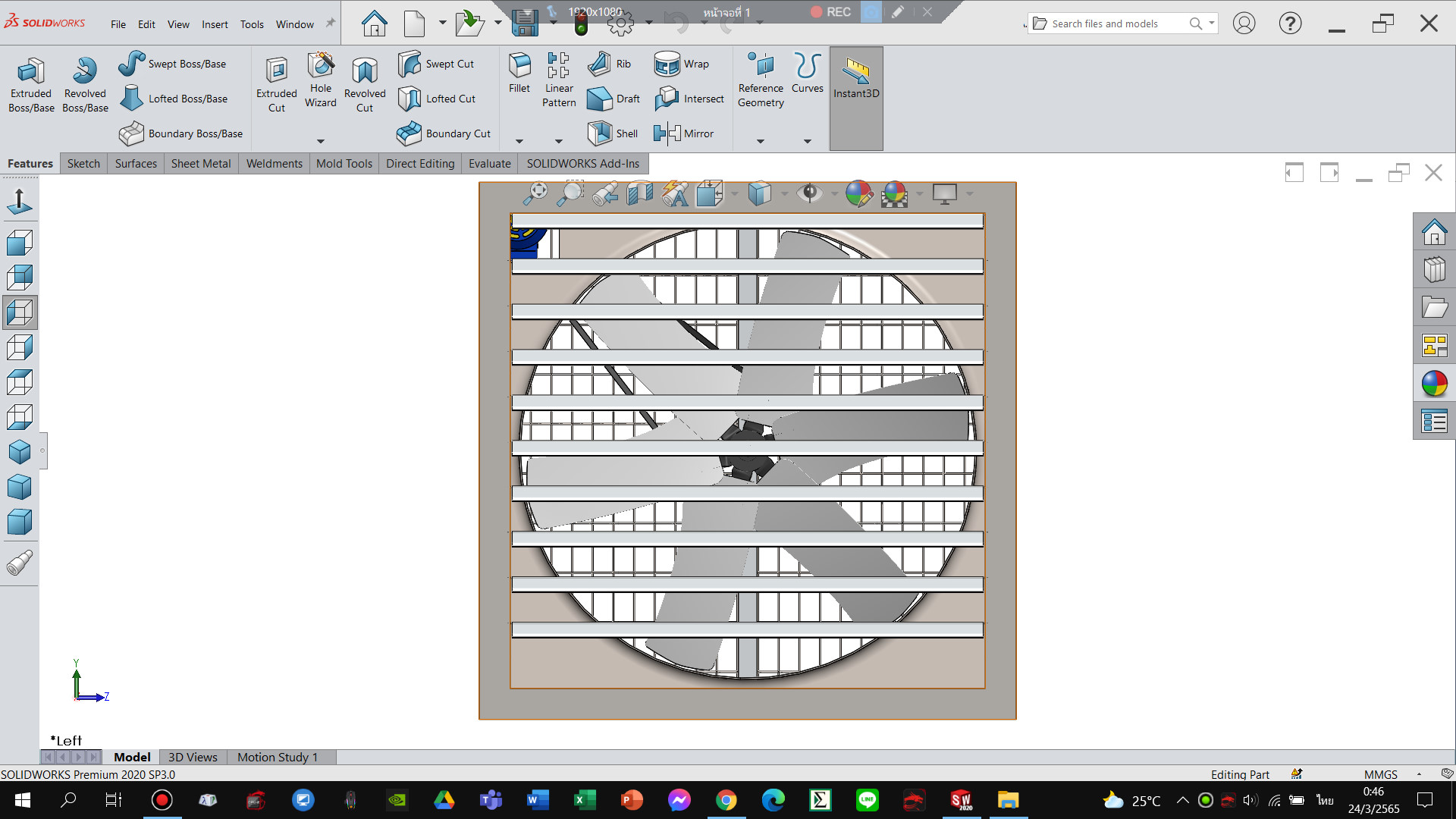The image size is (1456, 819).
Task: Click the Edit Appearance color ball
Action: coord(858,193)
